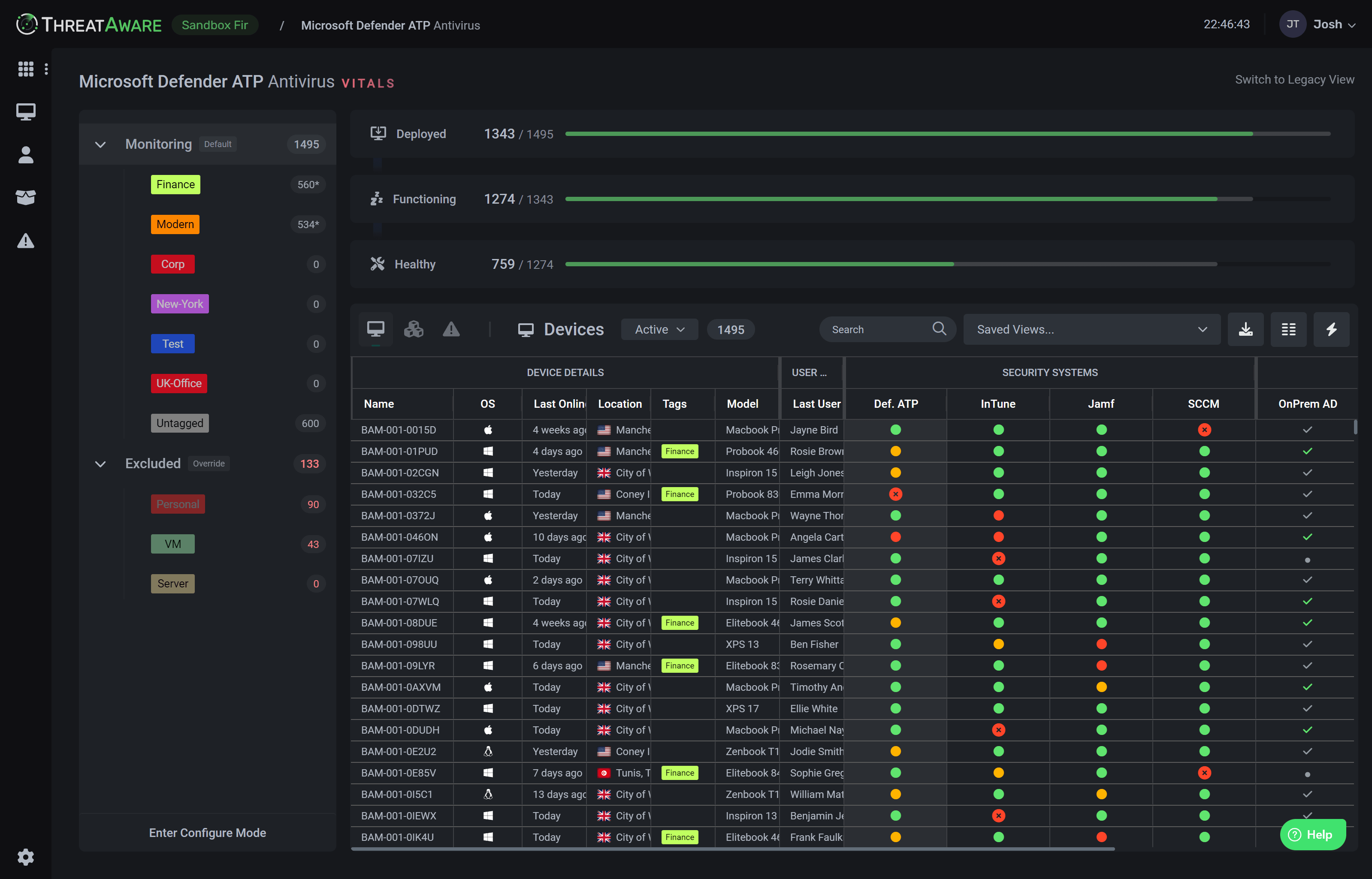
Task: Open the software box icon in sidebar
Action: (x=26, y=198)
